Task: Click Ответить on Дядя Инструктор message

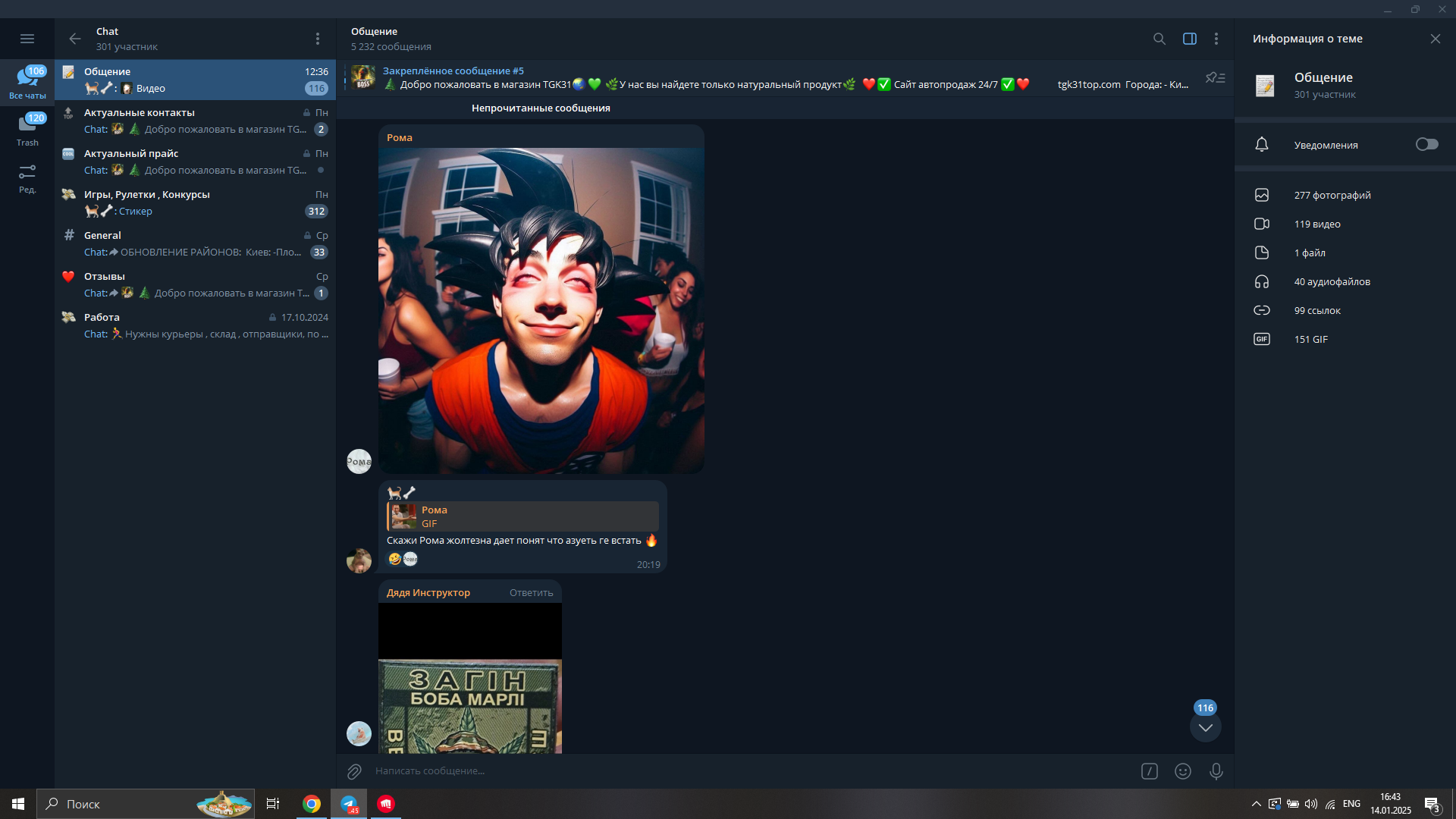Action: click(x=531, y=592)
